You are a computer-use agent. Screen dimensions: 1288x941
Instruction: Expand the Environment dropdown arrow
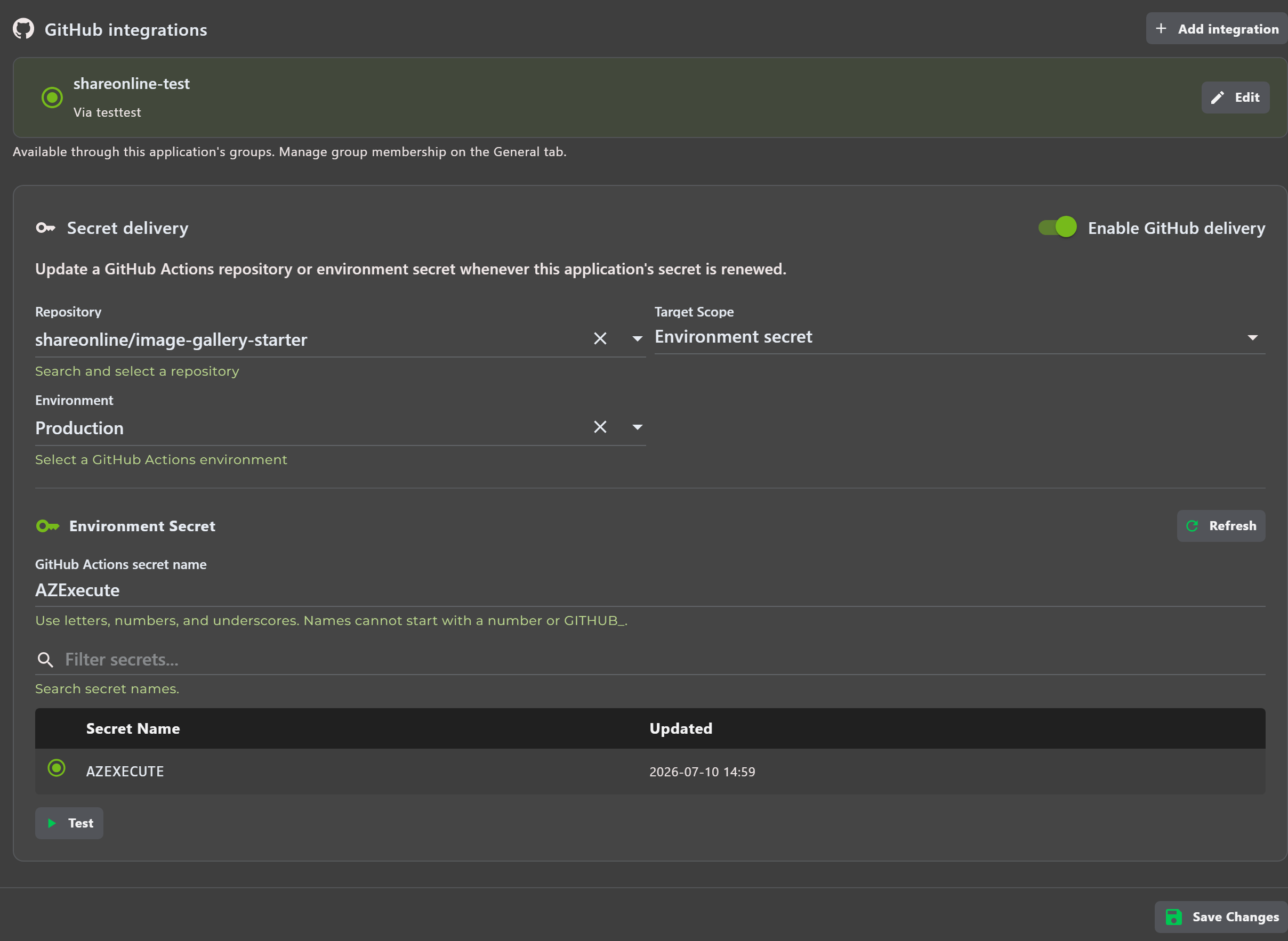(637, 427)
